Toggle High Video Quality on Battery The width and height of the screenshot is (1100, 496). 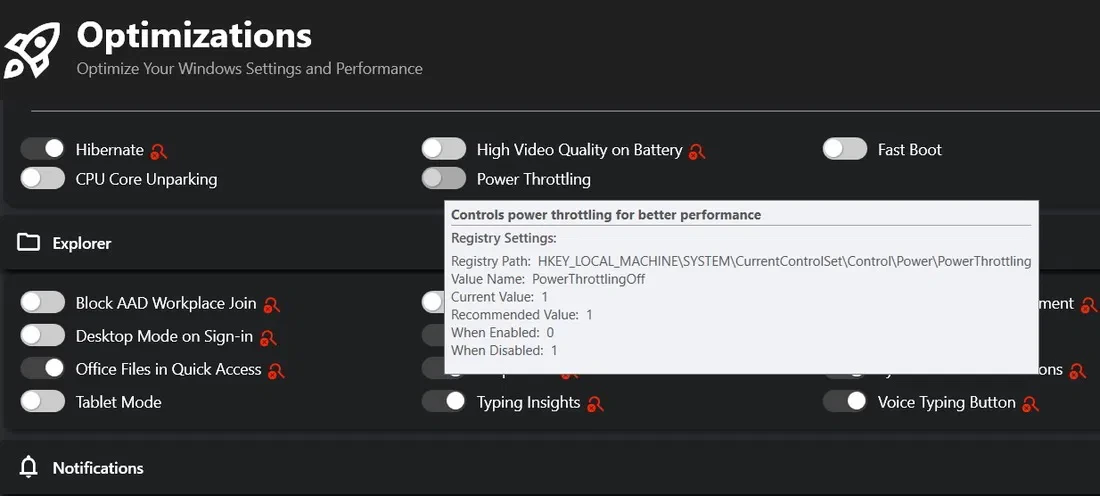click(444, 149)
